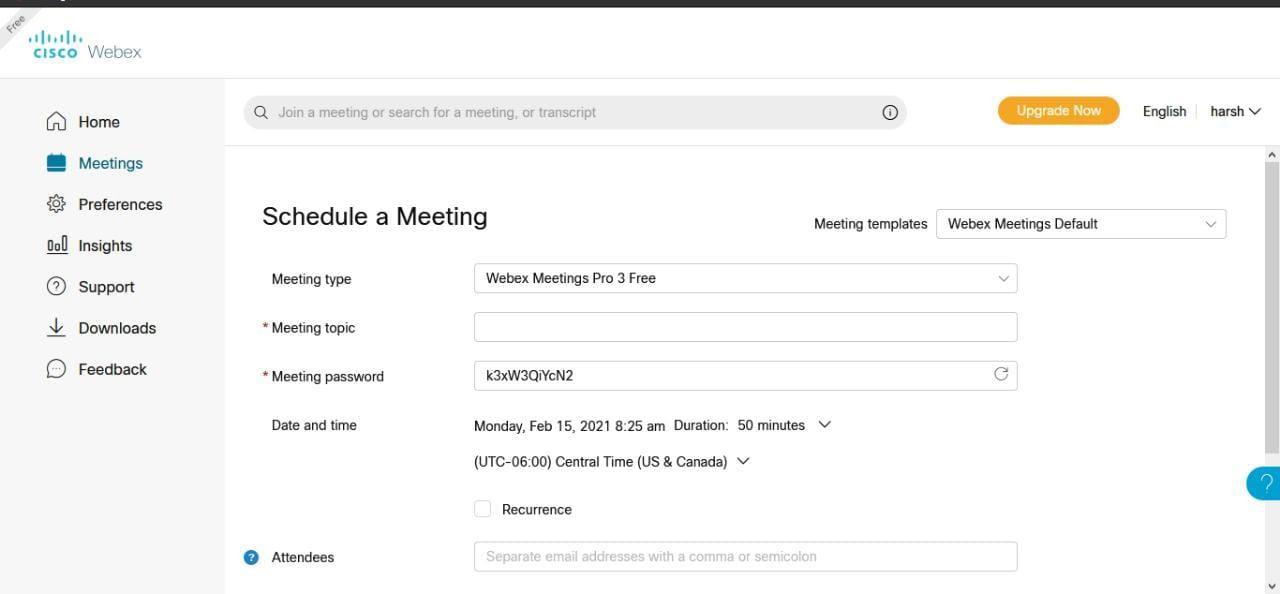Screen dimensions: 1280x594
Task: Open the floating blue help bubble
Action: point(1264,483)
